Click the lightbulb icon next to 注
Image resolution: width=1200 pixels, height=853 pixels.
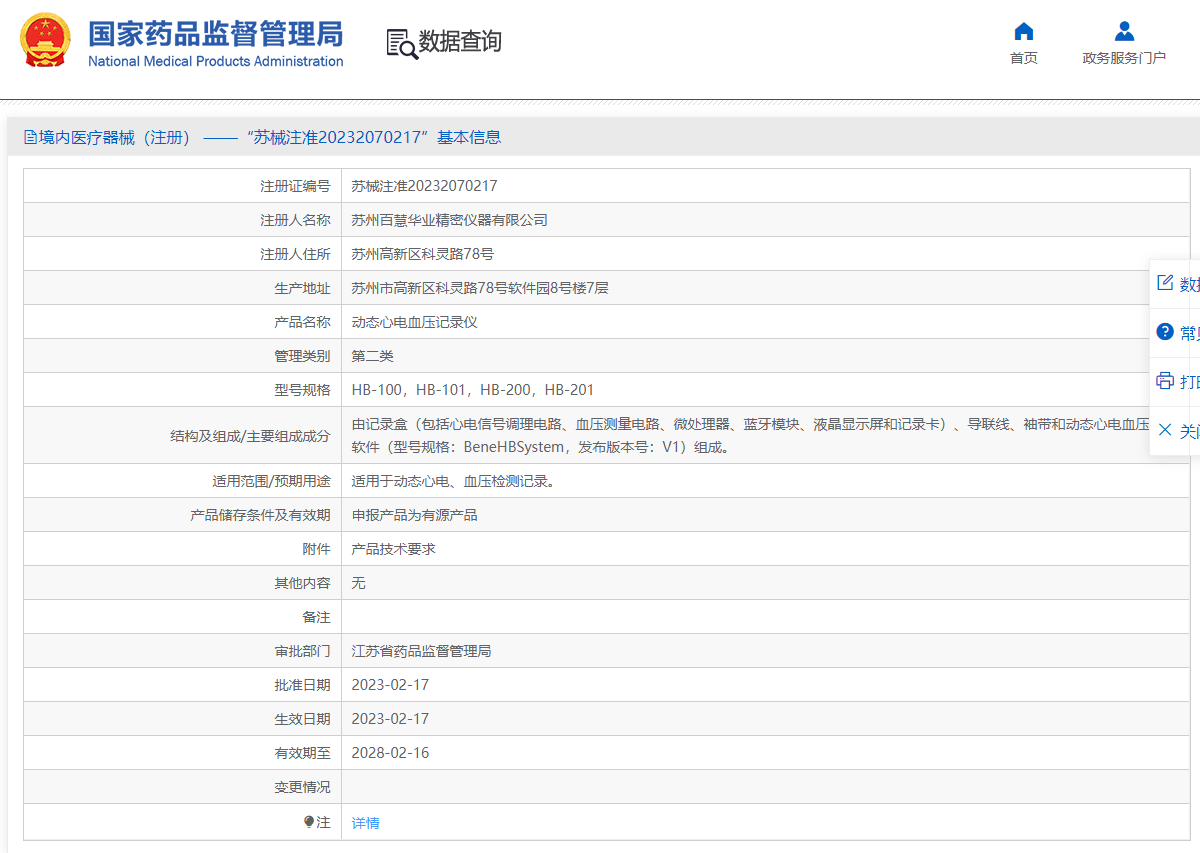pyautogui.click(x=309, y=822)
